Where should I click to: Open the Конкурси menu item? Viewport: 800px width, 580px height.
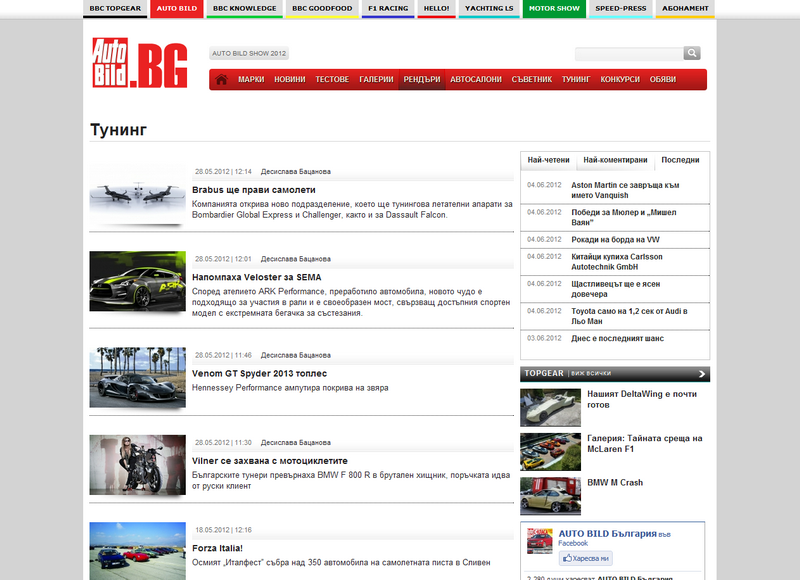coord(620,80)
